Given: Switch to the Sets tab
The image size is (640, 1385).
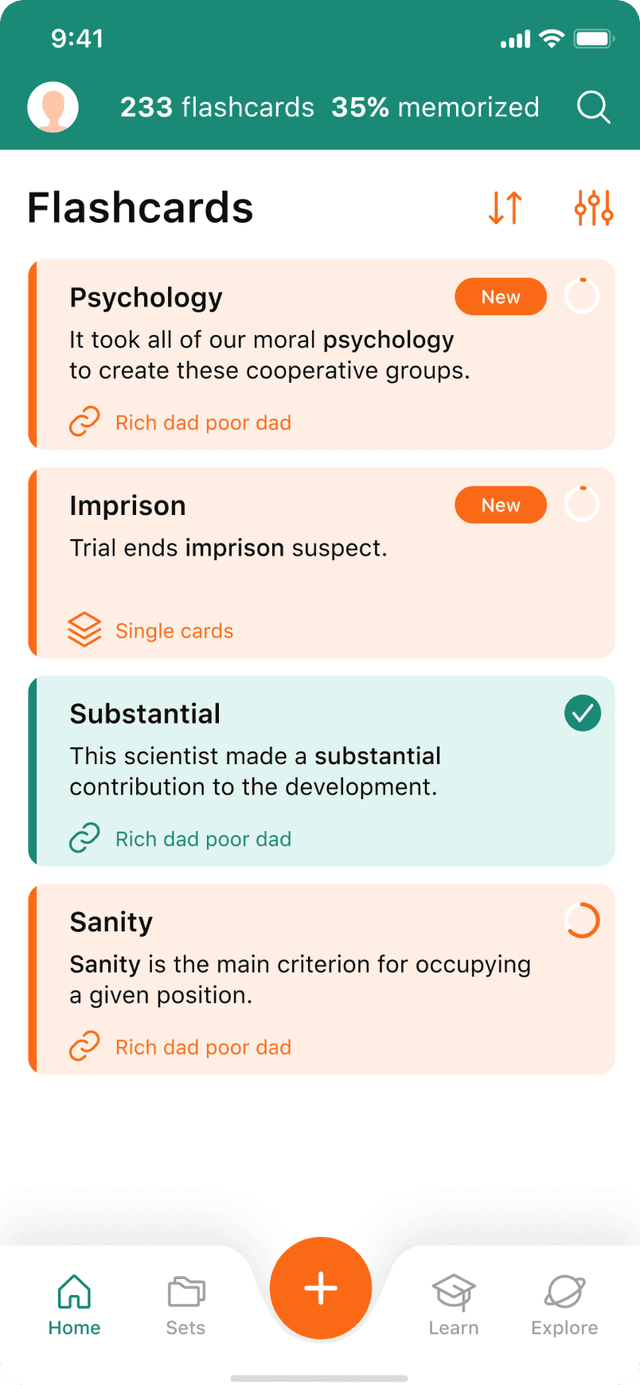Looking at the screenshot, I should 186,1305.
